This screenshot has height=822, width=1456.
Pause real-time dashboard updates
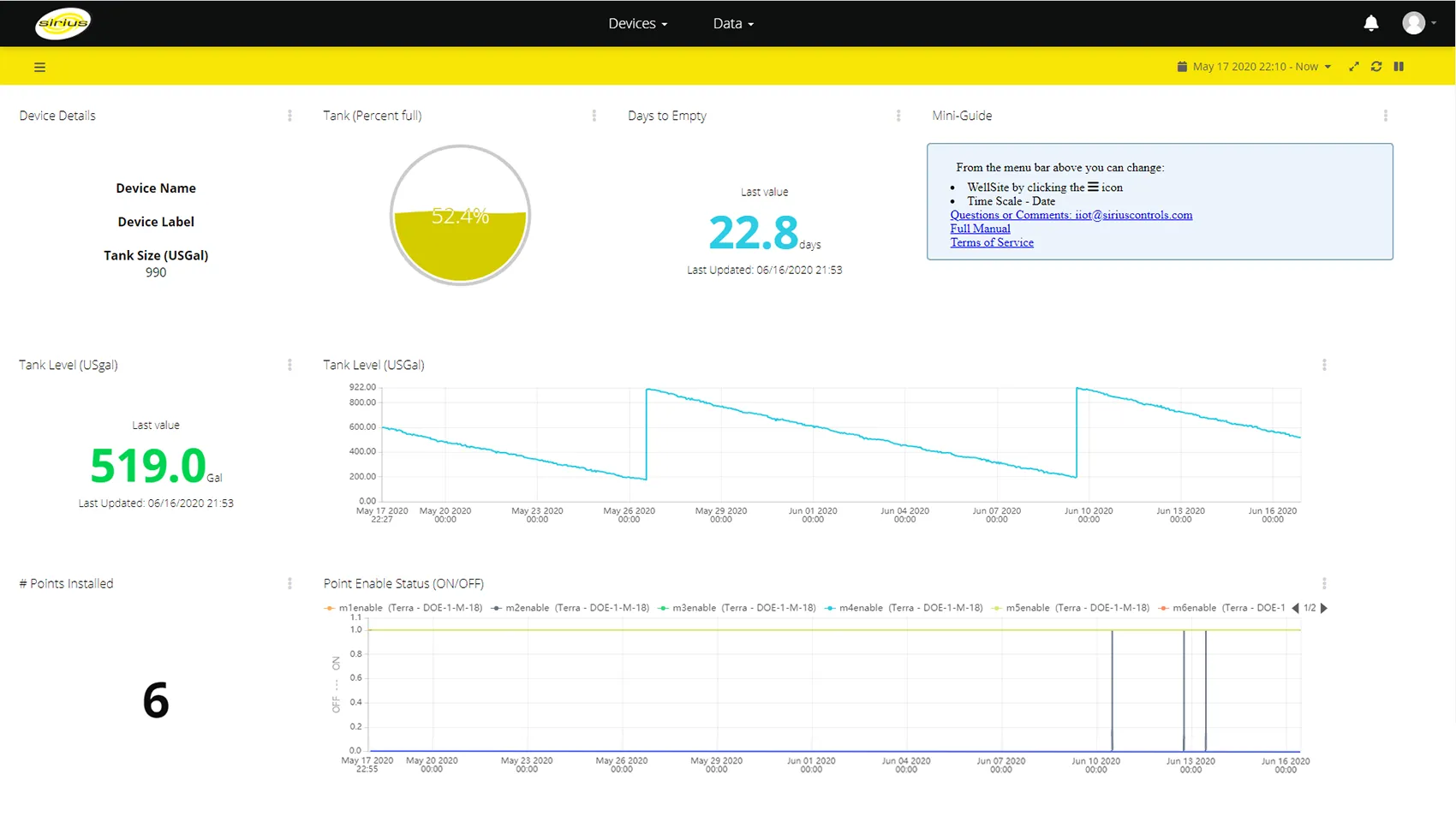point(1399,67)
